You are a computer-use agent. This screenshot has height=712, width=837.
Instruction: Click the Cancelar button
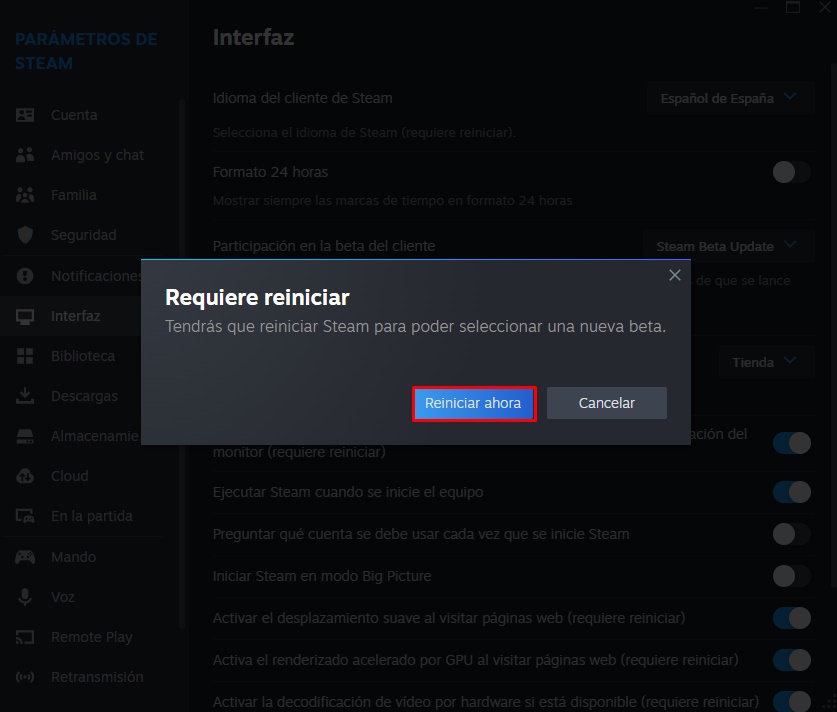click(607, 403)
